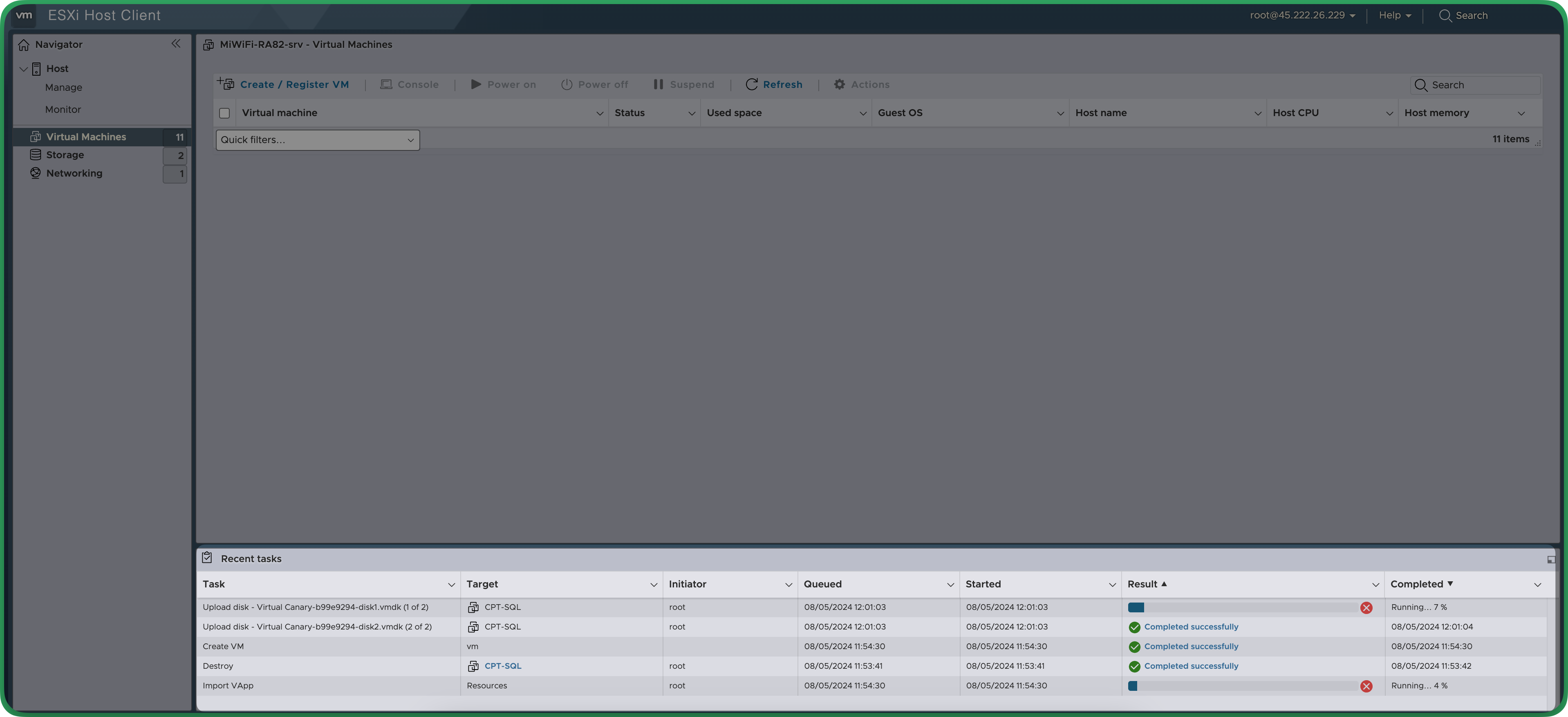Click the VM icon beside CPT-SQL in disk1 row
The height and width of the screenshot is (717, 1568).
click(x=473, y=607)
